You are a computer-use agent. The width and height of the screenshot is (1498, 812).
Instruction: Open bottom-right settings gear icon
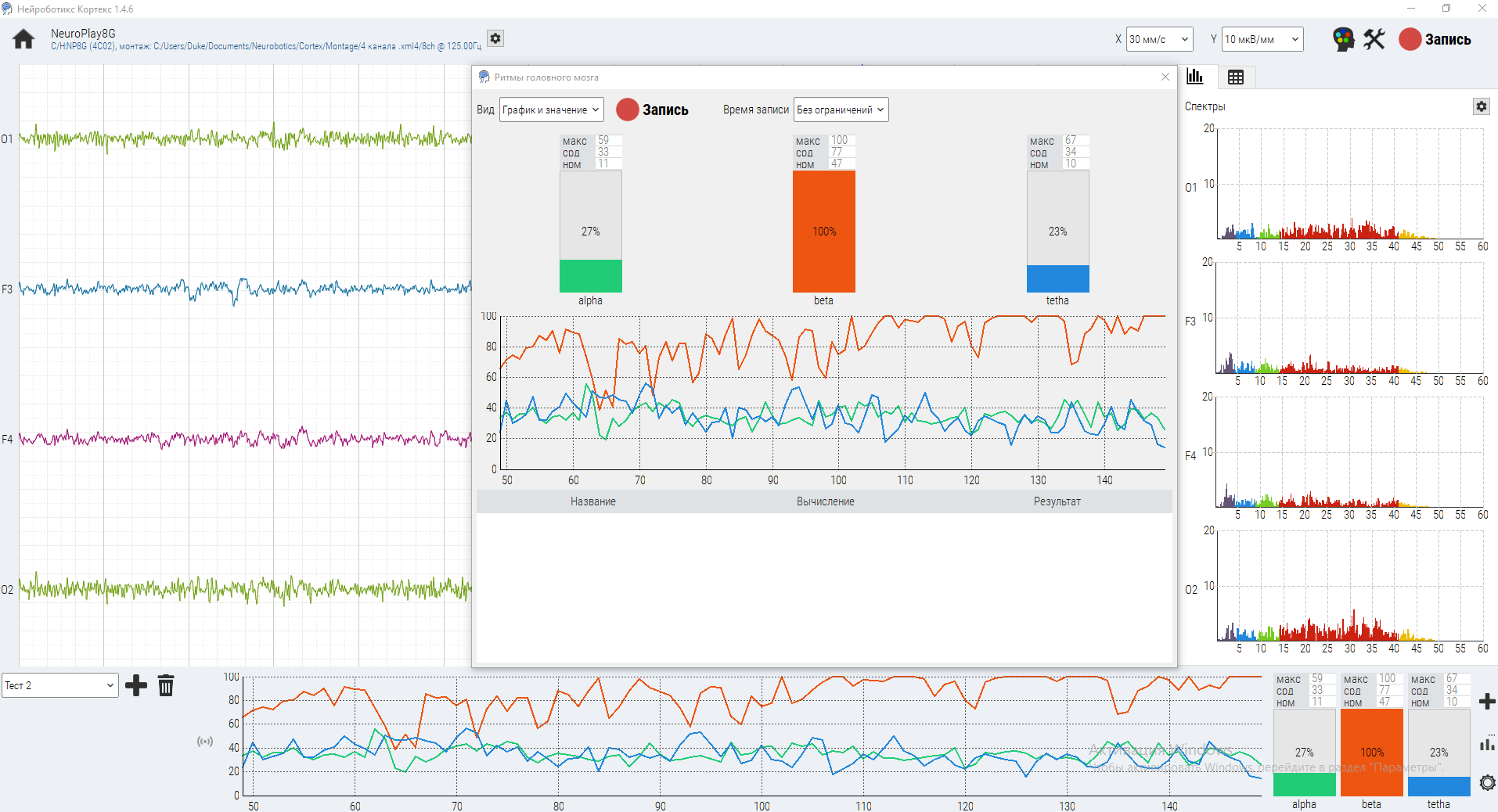coord(1487,782)
